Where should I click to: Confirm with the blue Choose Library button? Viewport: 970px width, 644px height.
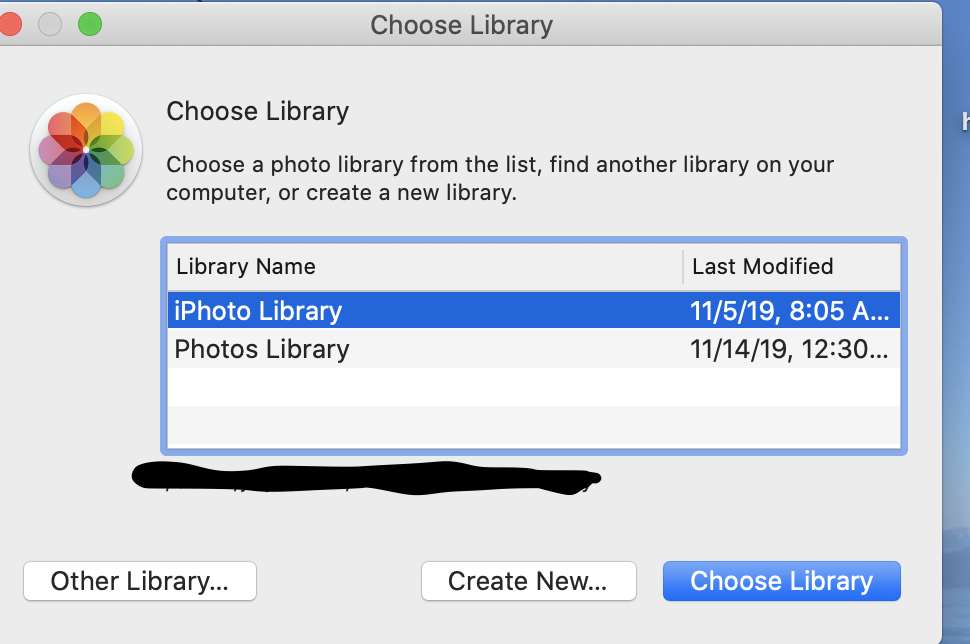click(x=781, y=581)
